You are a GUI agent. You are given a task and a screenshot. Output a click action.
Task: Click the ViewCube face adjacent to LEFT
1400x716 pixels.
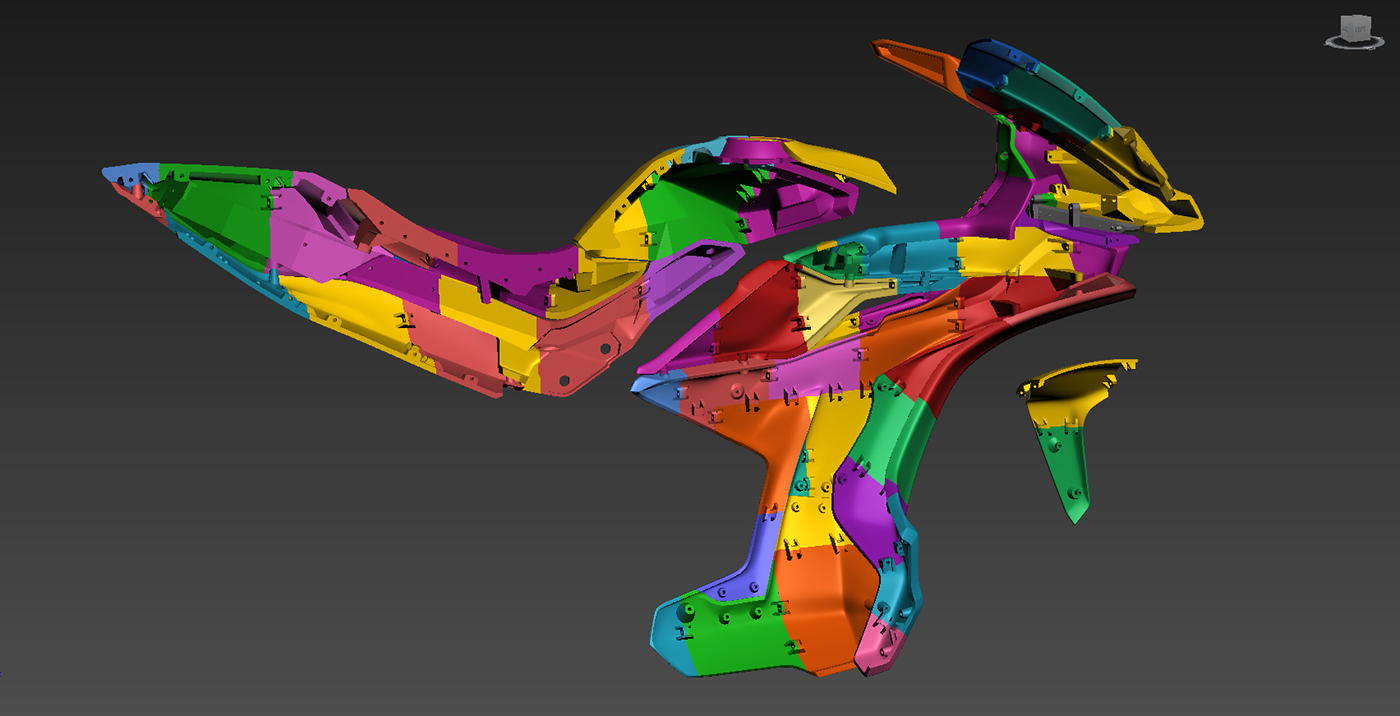tap(1345, 28)
